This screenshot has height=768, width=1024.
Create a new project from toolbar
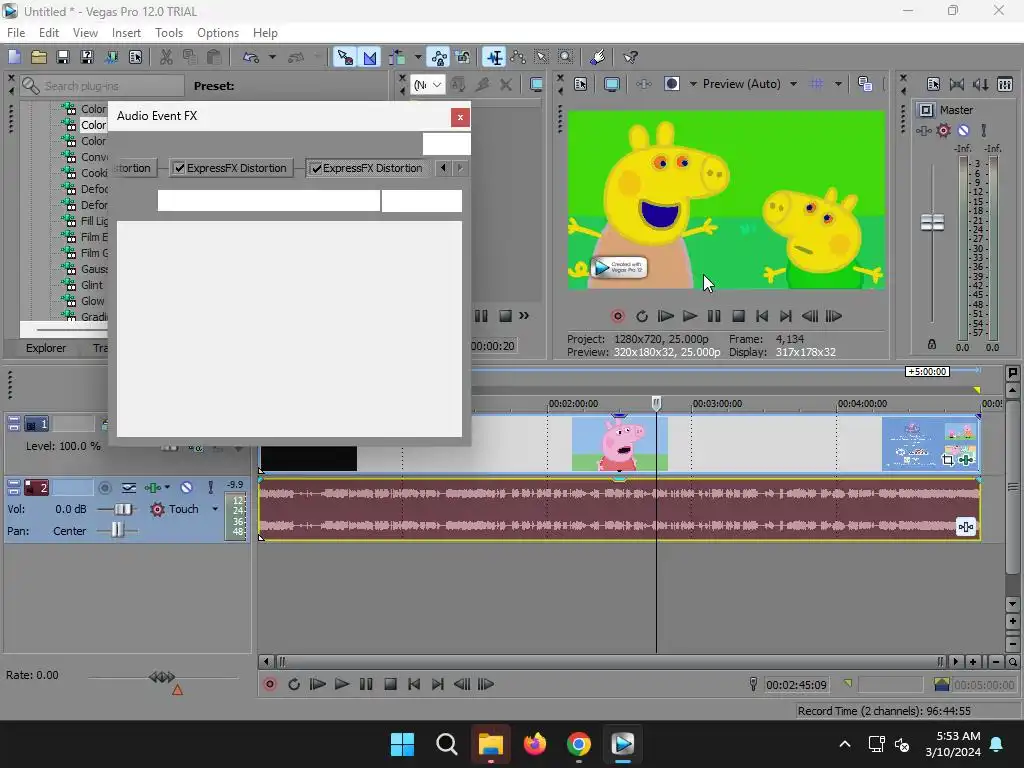pyautogui.click(x=14, y=57)
